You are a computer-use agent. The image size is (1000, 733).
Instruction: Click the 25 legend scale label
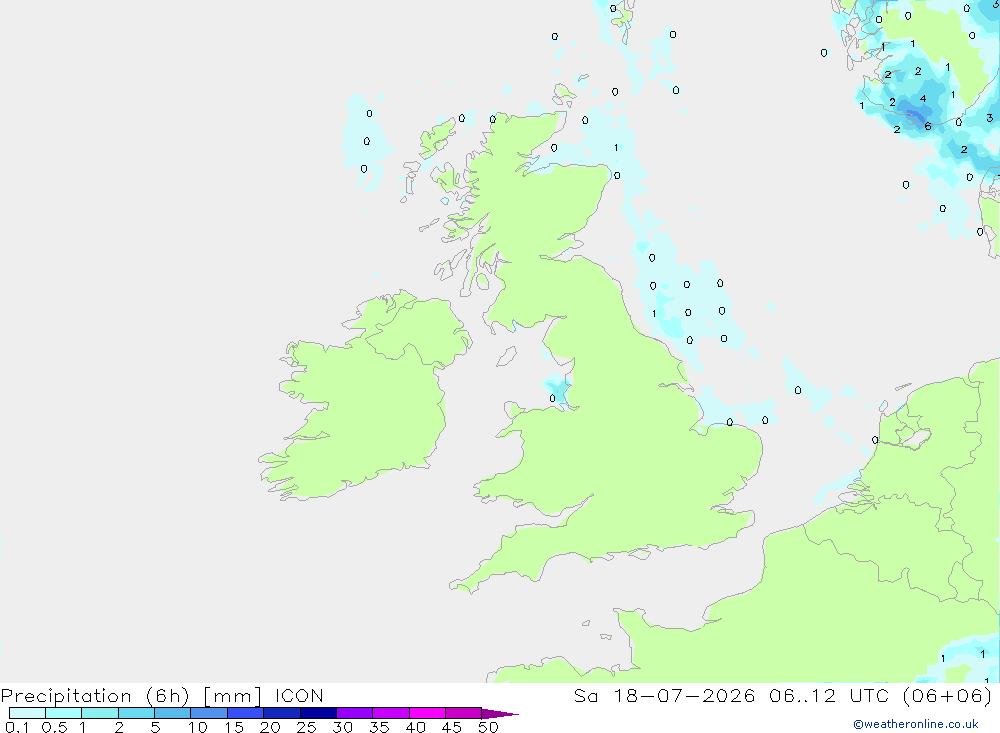pyautogui.click(x=307, y=727)
